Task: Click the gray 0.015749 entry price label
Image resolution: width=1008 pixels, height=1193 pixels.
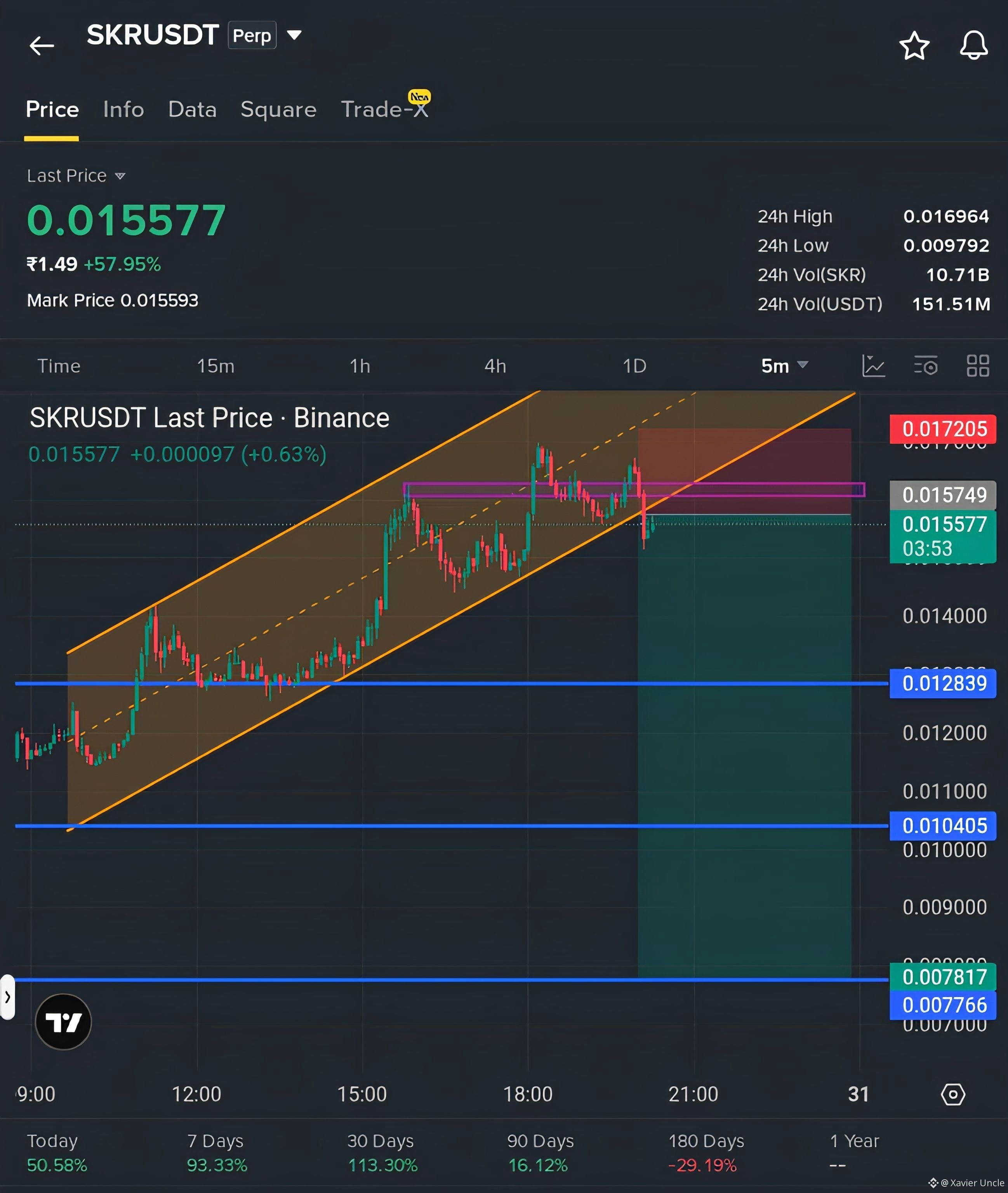Action: click(x=943, y=495)
